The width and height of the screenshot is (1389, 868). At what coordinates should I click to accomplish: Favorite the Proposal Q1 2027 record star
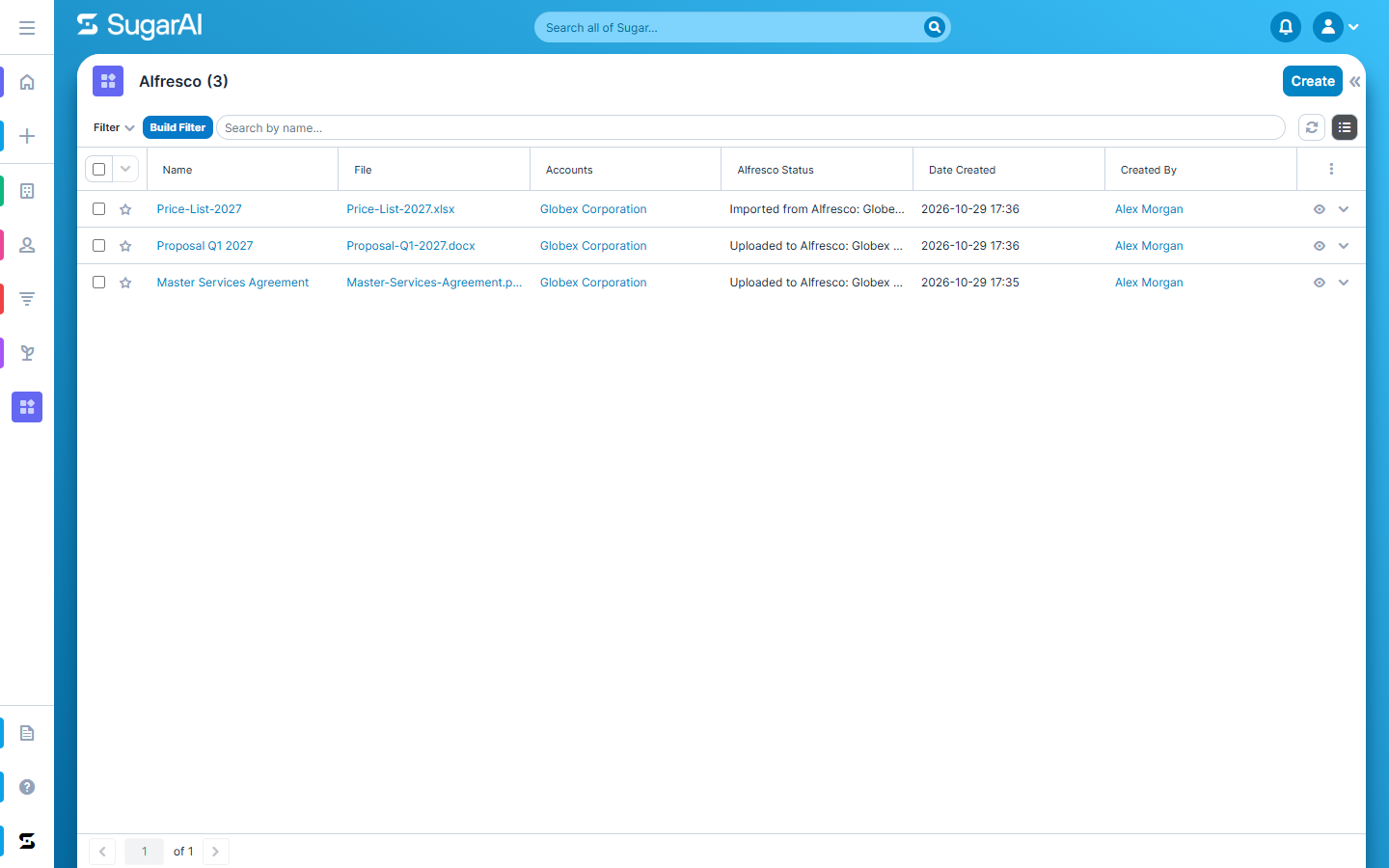[125, 246]
